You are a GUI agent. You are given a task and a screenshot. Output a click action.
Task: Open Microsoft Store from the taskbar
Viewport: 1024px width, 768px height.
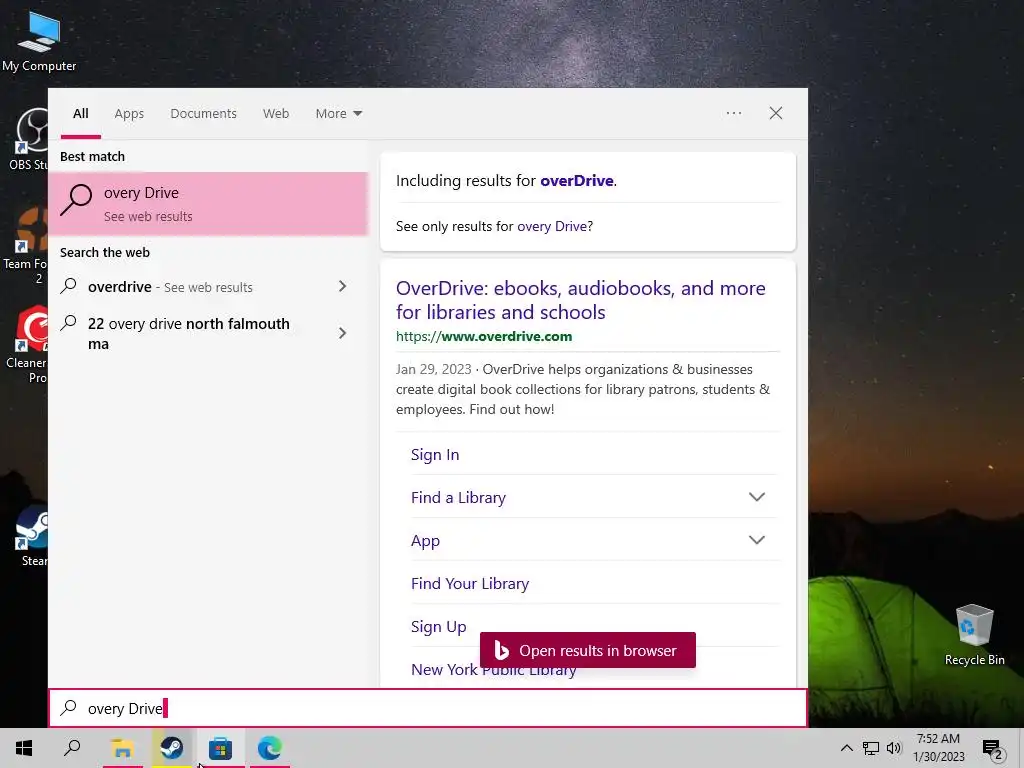coord(220,748)
